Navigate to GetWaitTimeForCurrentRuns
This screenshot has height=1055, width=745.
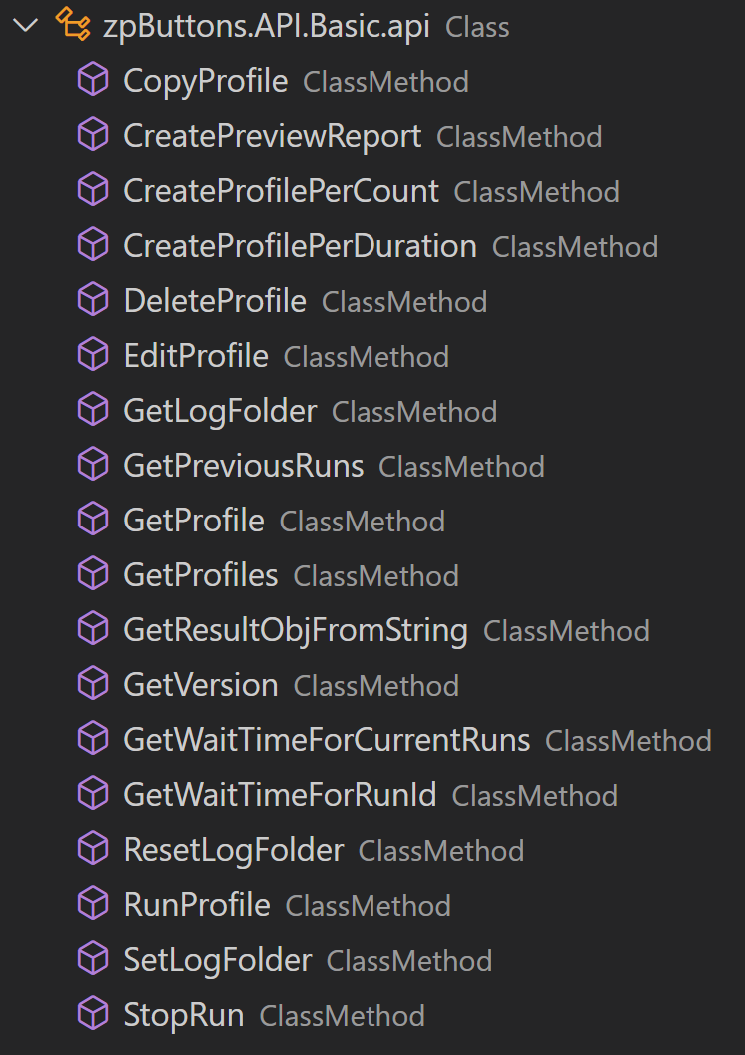(326, 740)
